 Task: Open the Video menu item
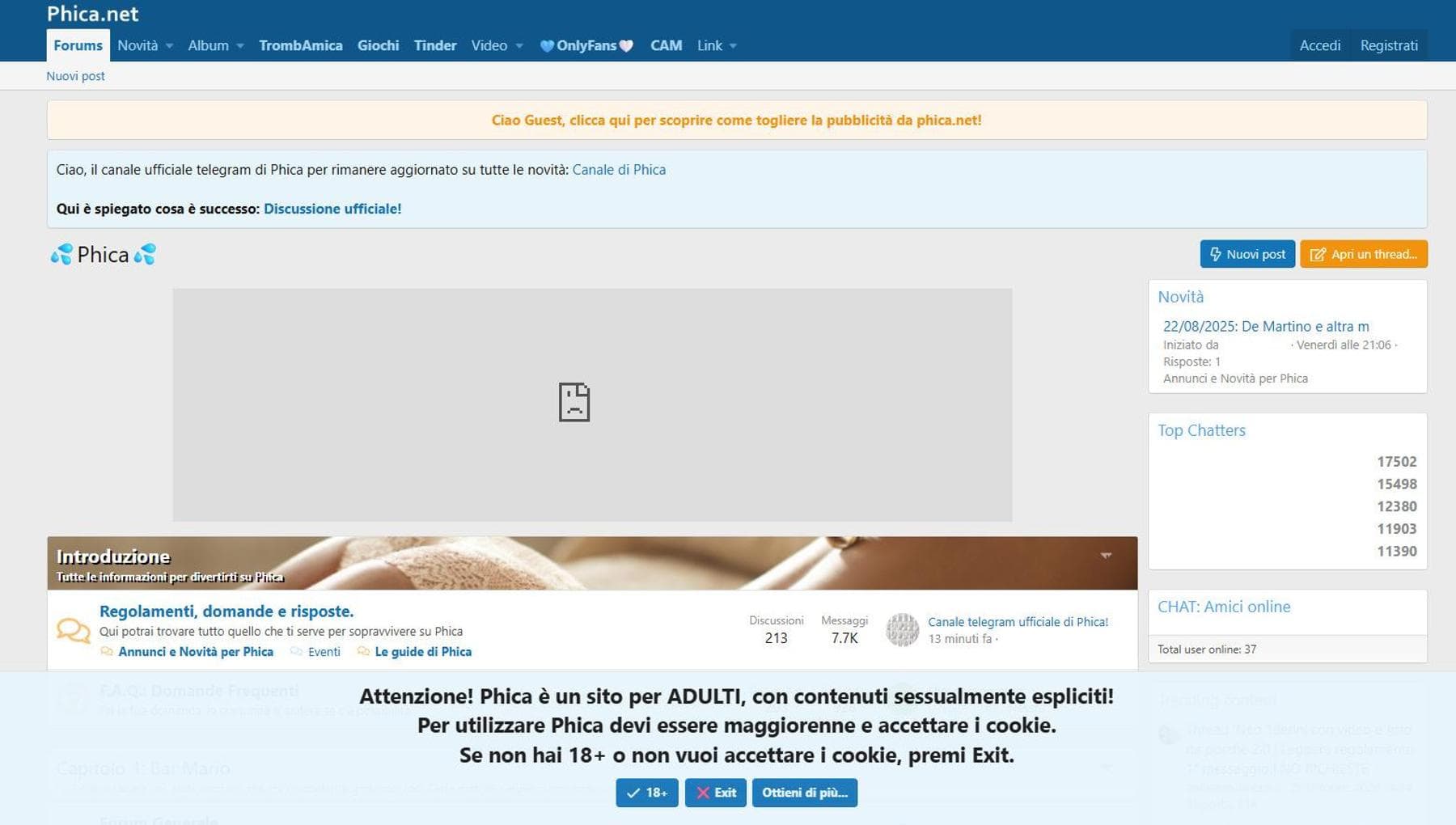pyautogui.click(x=489, y=45)
